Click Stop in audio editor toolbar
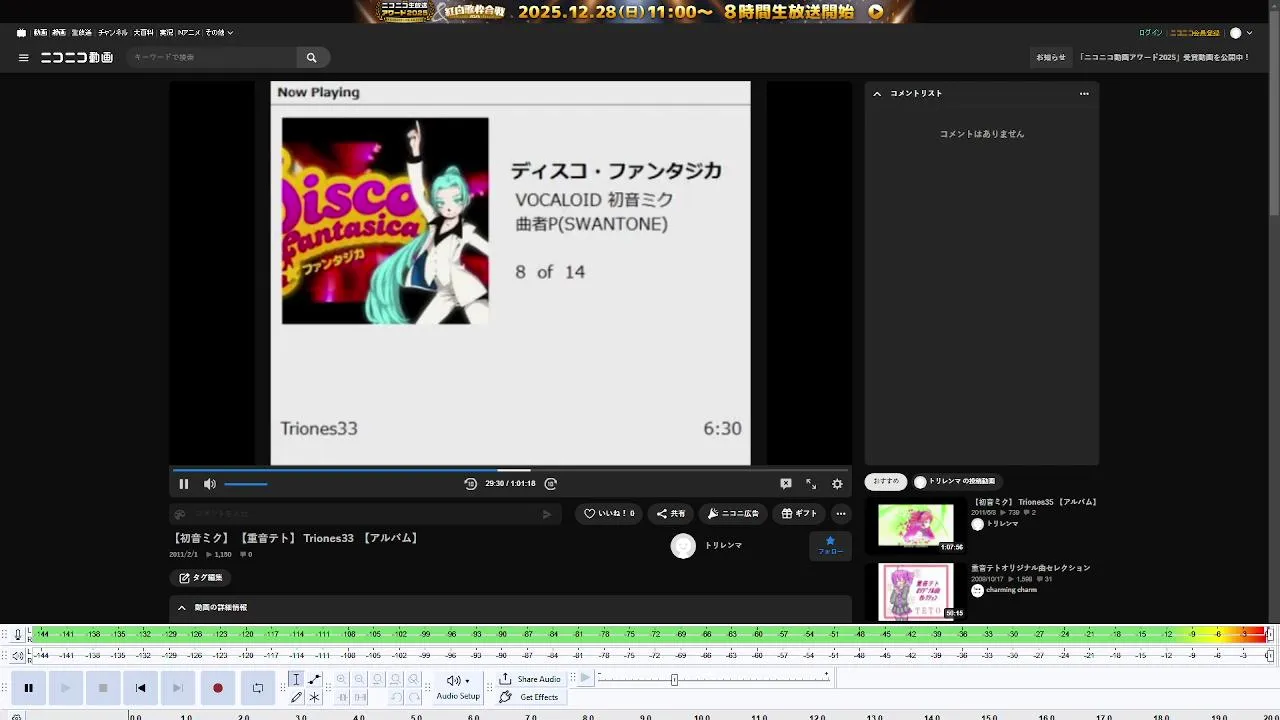This screenshot has height=720, width=1280. 103,688
